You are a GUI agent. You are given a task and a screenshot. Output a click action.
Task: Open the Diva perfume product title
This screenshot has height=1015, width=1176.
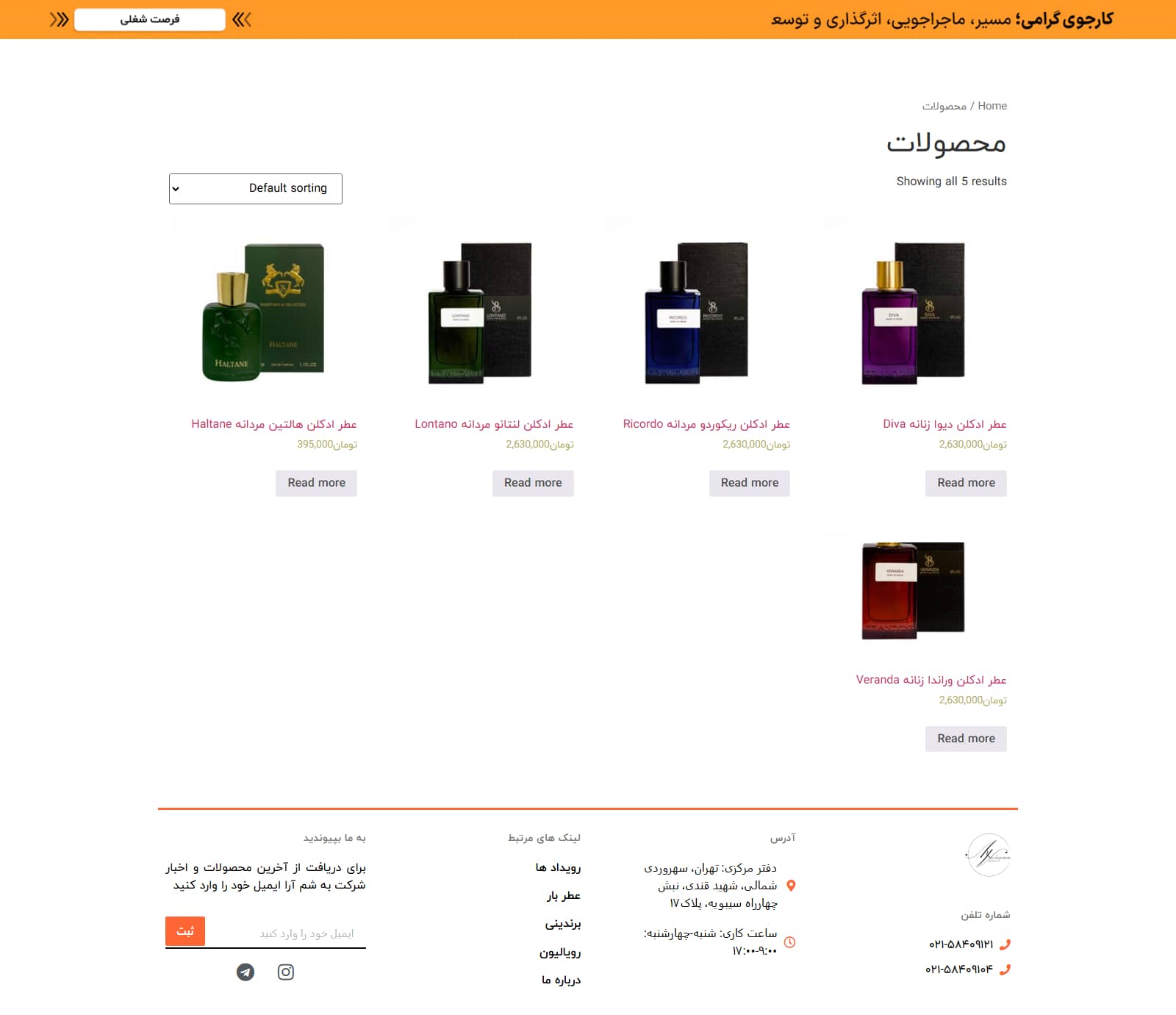tap(944, 424)
